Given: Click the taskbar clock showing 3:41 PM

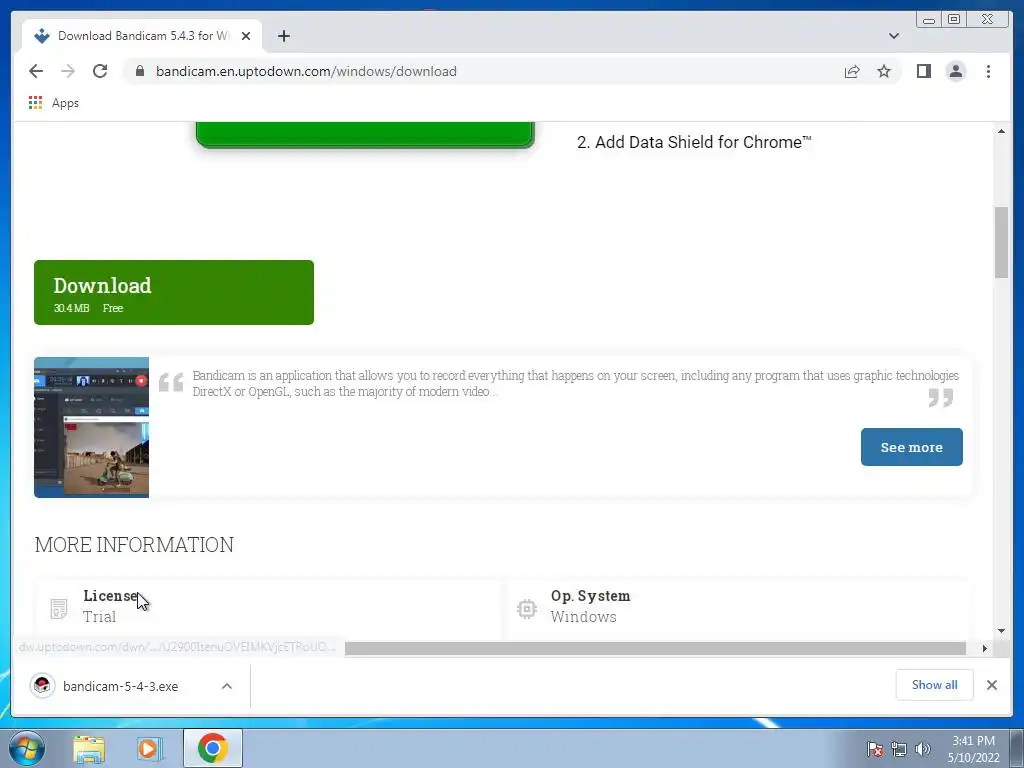Looking at the screenshot, I should click(973, 749).
